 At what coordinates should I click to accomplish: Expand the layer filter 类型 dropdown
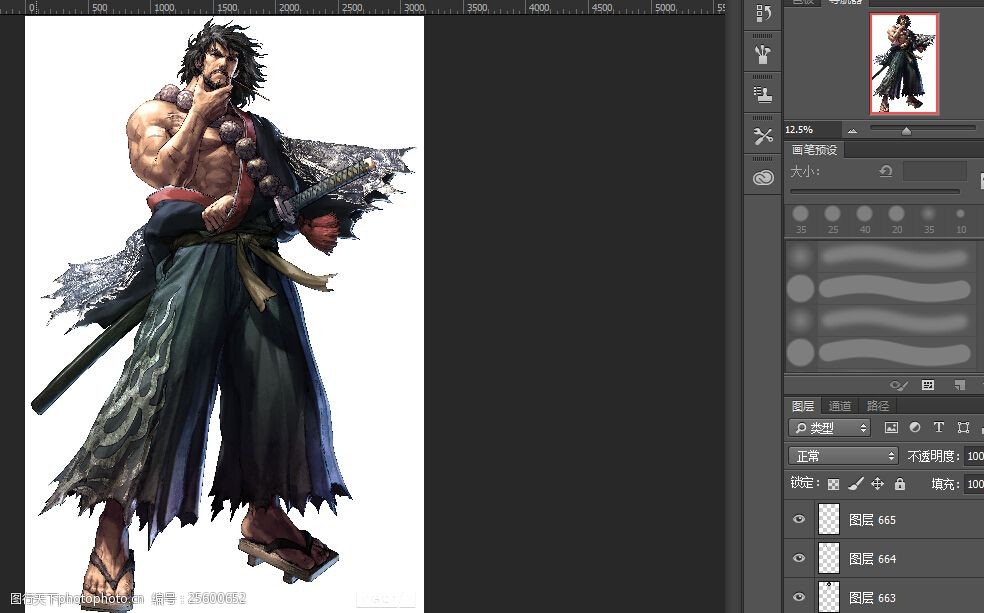tap(829, 428)
